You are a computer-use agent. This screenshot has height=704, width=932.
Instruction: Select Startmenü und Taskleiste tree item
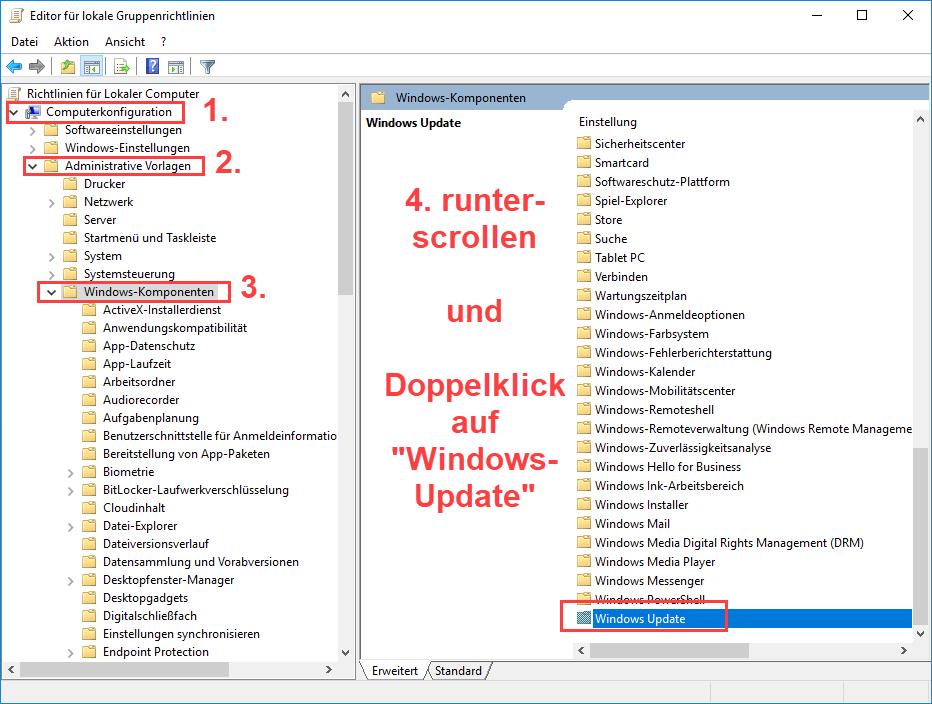pos(150,237)
